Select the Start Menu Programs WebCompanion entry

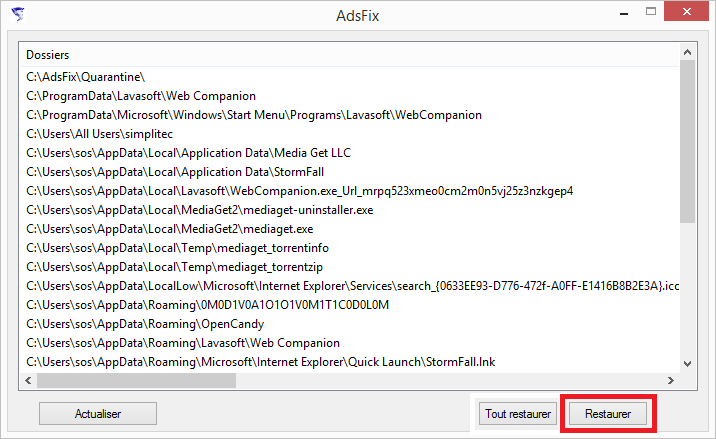pos(254,115)
